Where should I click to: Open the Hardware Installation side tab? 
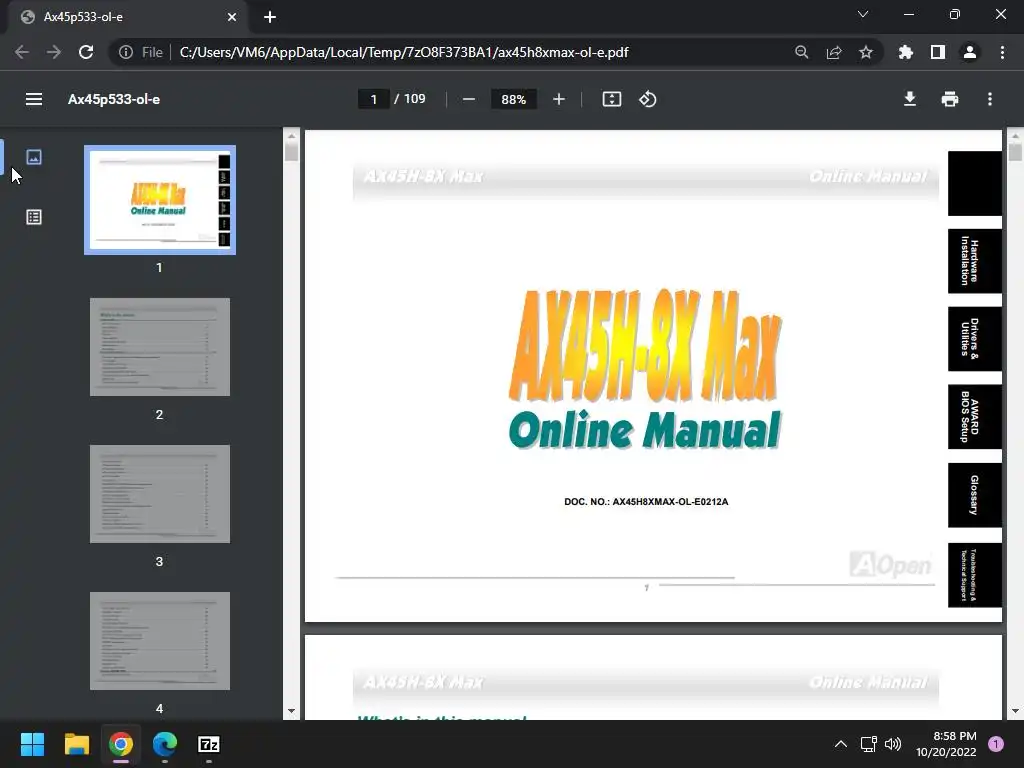[974, 261]
